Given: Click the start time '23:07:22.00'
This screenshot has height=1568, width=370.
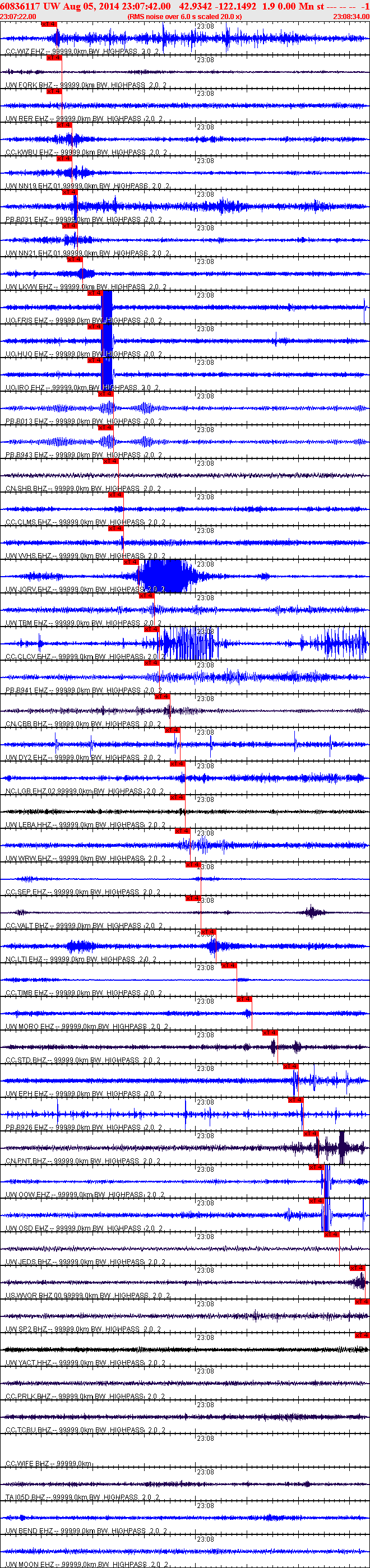Looking at the screenshot, I should [x=18, y=16].
